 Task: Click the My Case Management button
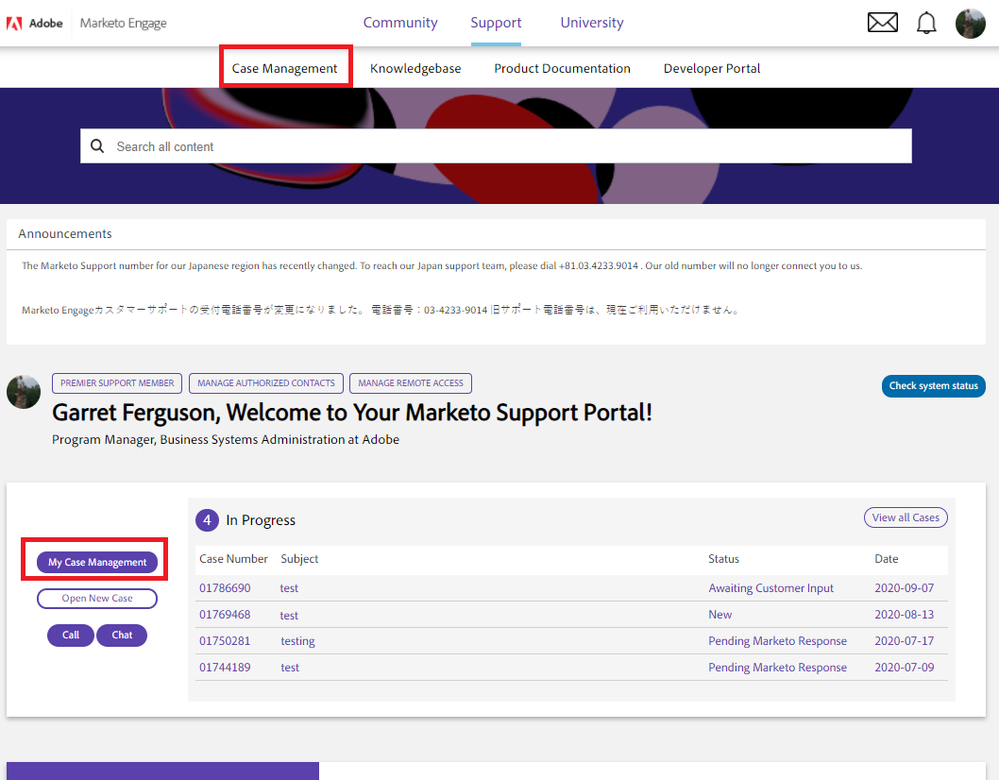pos(97,562)
